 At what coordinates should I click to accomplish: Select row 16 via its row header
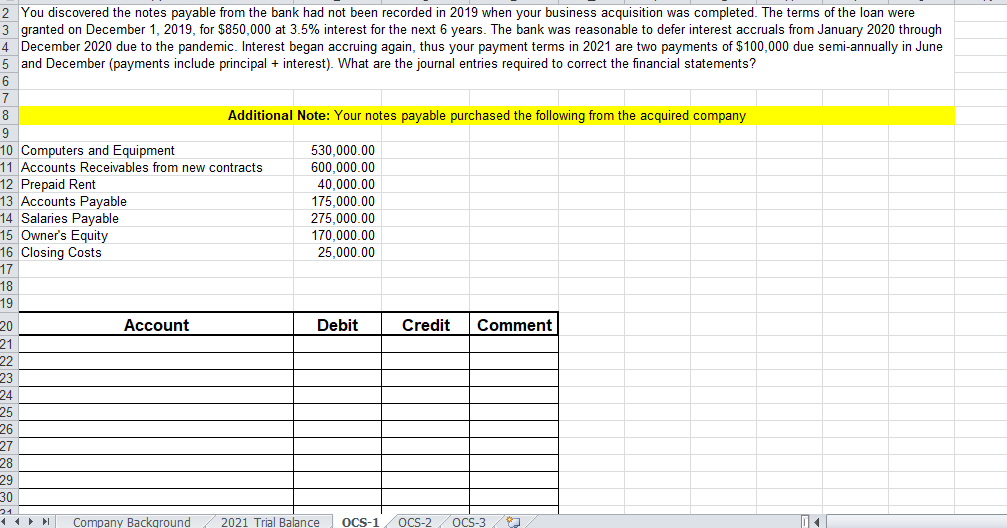point(8,252)
